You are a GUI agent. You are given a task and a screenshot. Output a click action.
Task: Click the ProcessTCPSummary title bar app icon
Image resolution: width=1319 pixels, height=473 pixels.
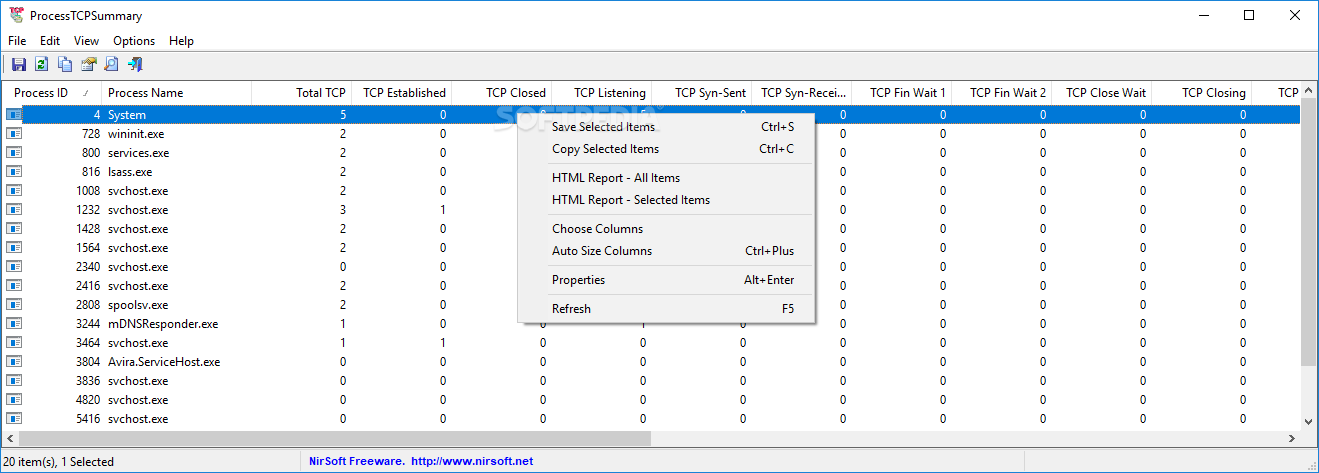(x=15, y=15)
